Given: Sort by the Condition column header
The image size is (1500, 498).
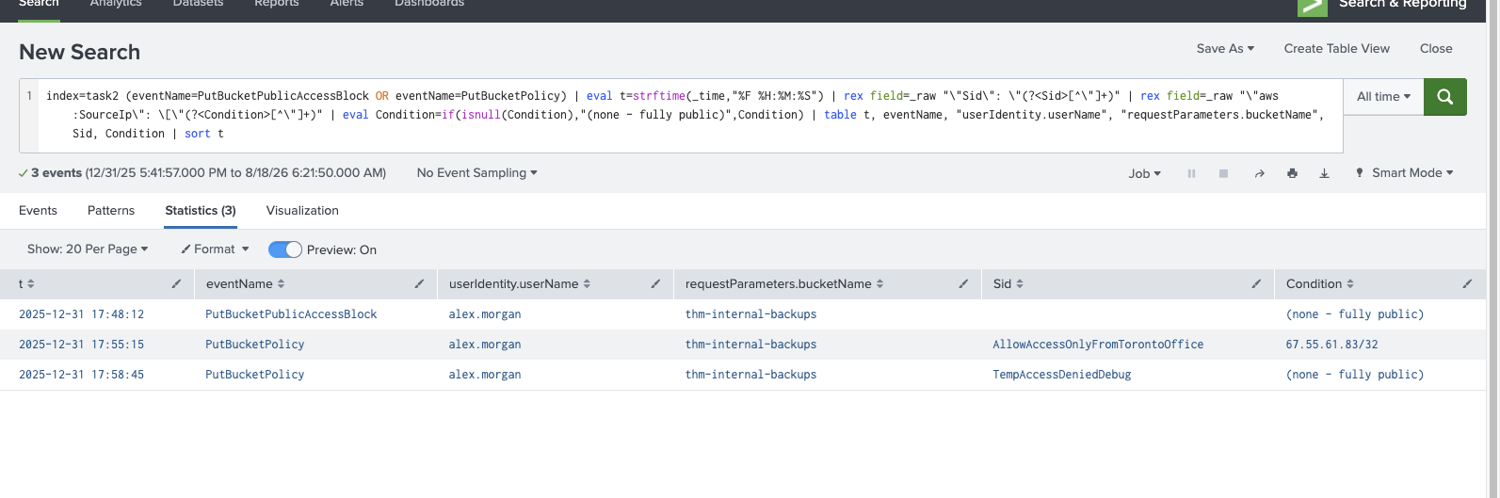Looking at the screenshot, I should pyautogui.click(x=1320, y=284).
